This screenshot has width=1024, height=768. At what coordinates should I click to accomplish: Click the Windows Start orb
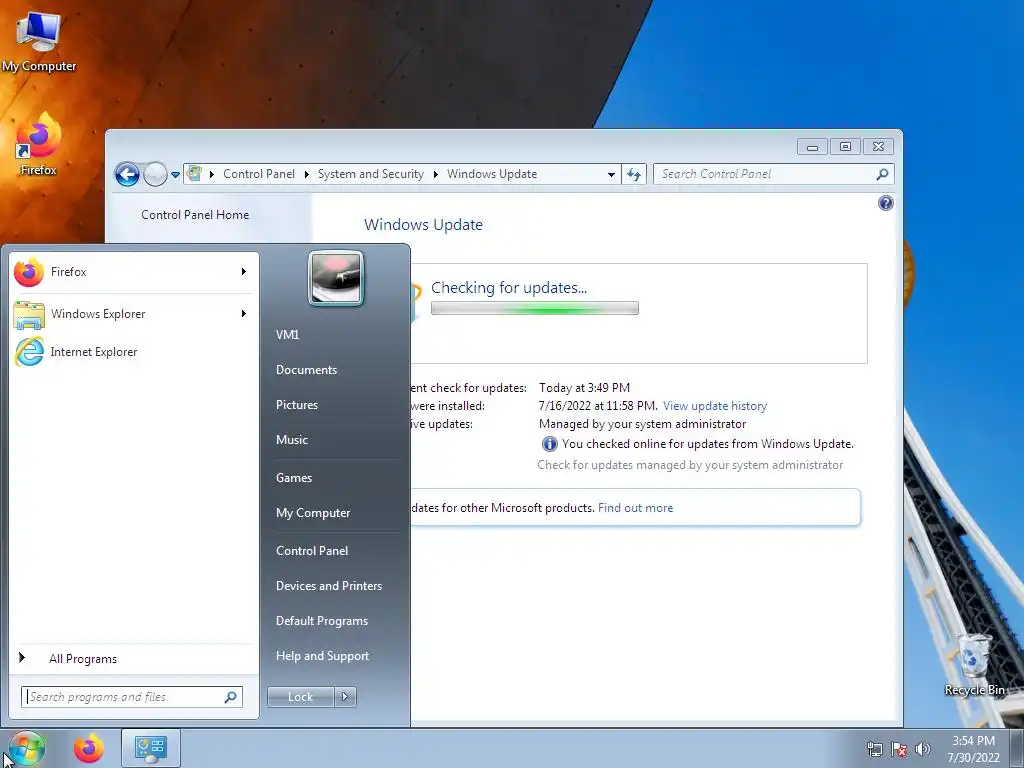[x=25, y=749]
